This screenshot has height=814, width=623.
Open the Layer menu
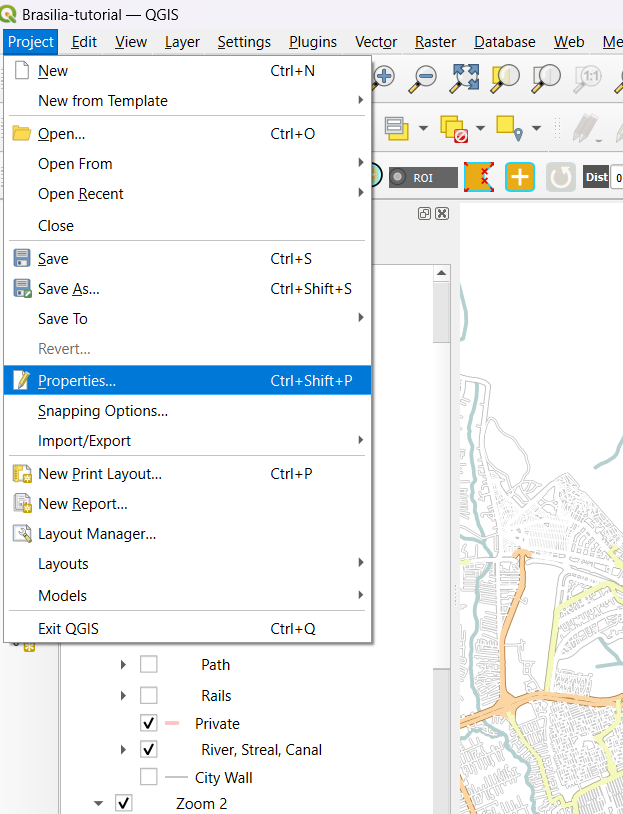coord(182,42)
